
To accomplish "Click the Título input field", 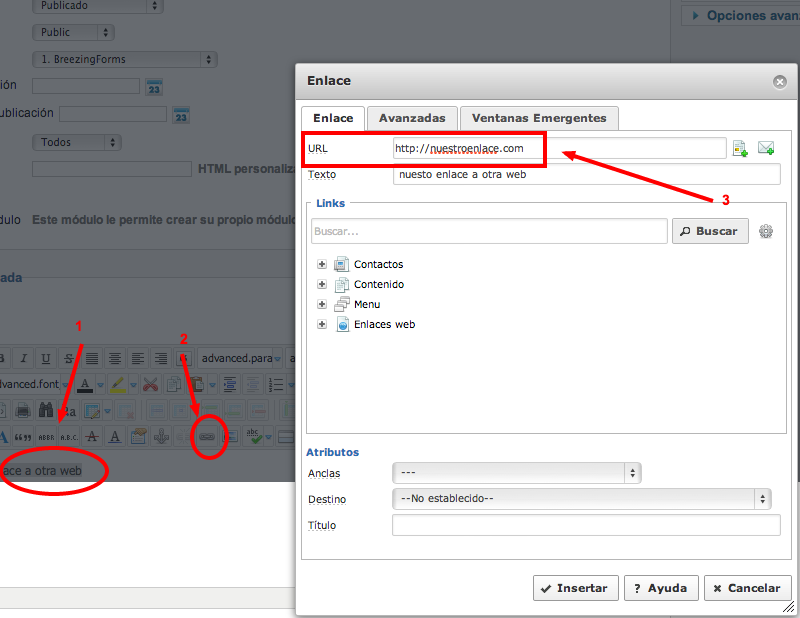I will coord(586,525).
